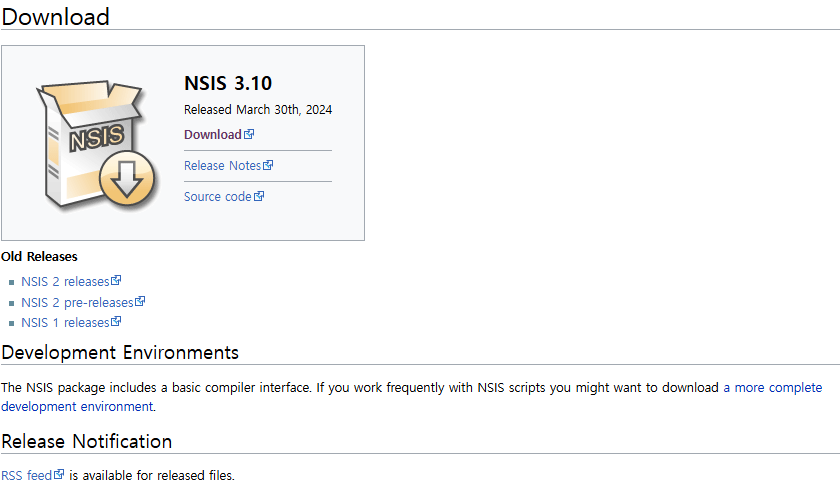Open the NSIS 2 pre-releases link
This screenshot has height=498, width=840.
pos(83,302)
